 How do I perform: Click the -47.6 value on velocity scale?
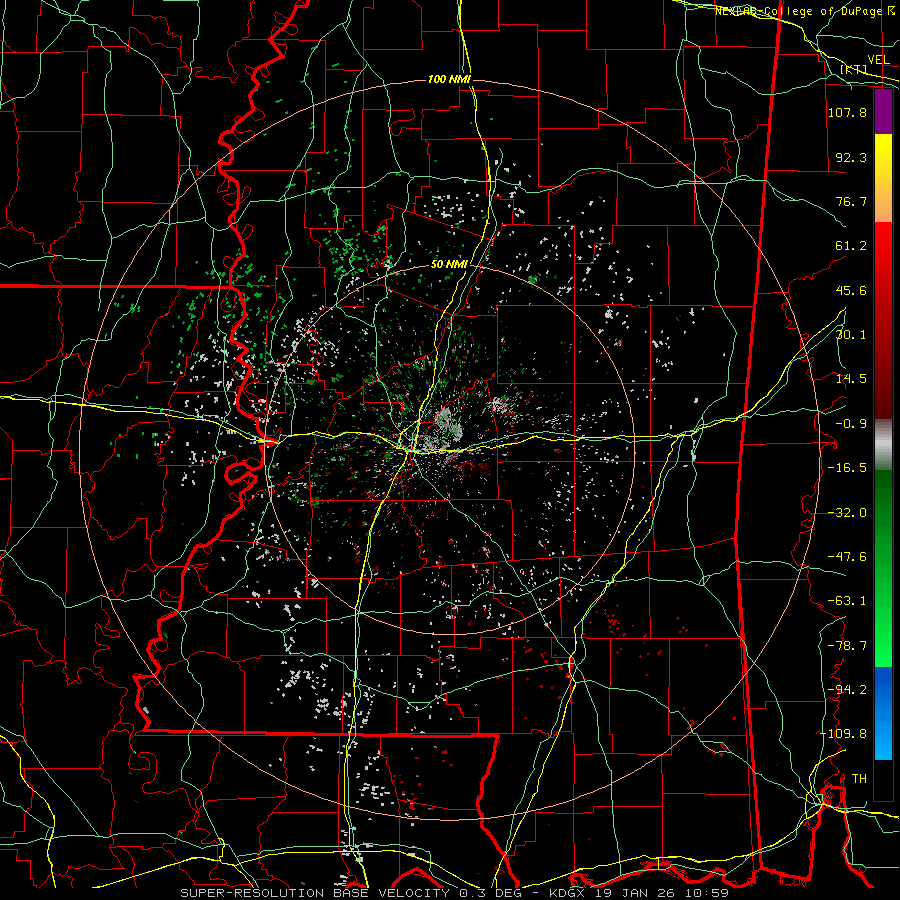pos(847,557)
